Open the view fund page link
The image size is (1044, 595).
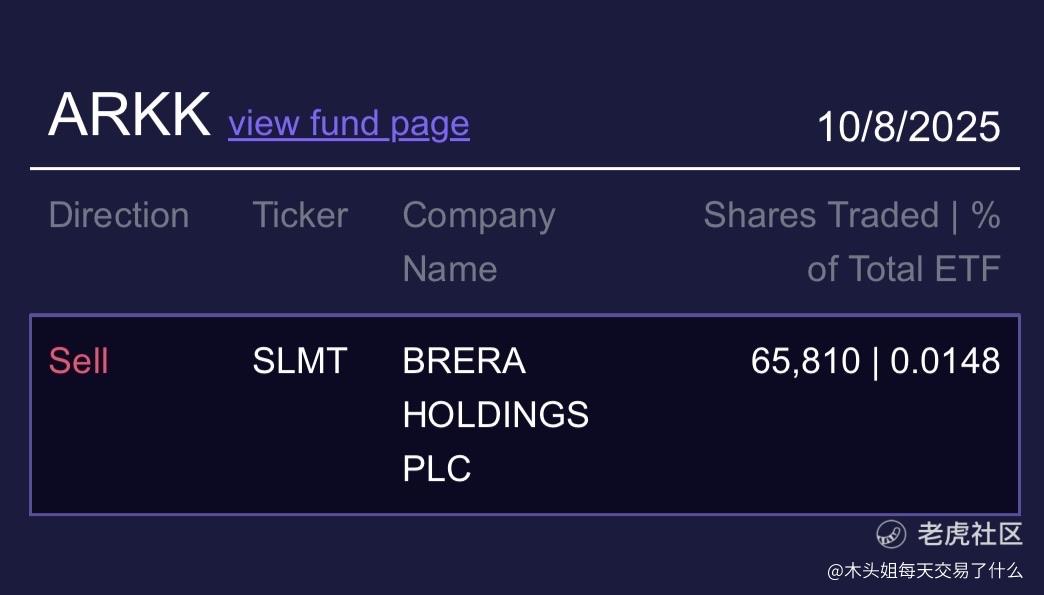click(348, 124)
